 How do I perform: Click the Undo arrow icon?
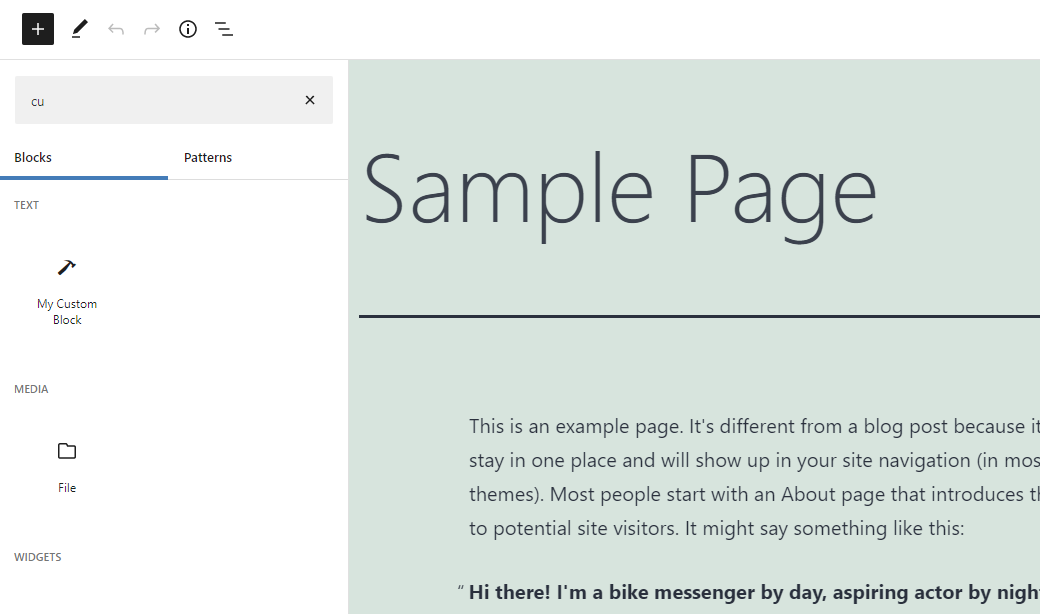116,29
